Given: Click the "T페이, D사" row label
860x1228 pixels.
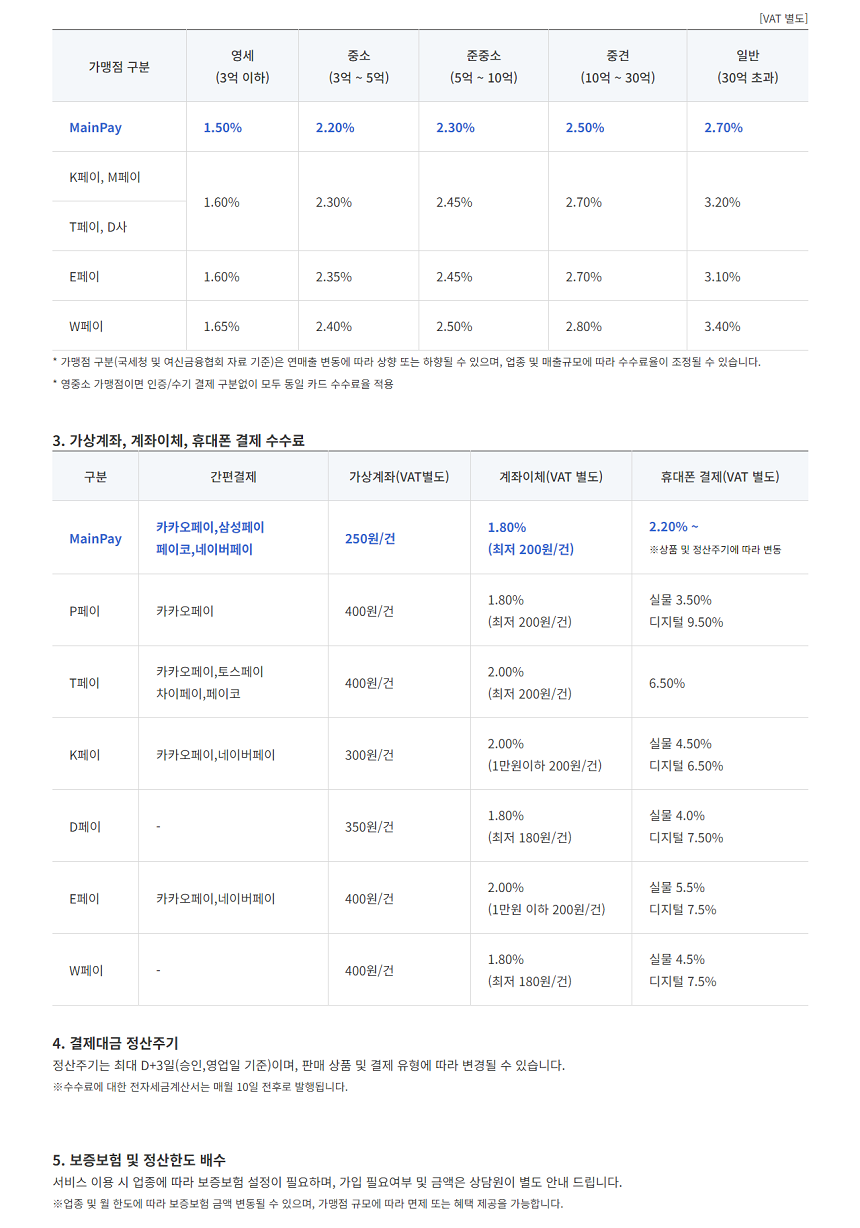Looking at the screenshot, I should pyautogui.click(x=98, y=227).
